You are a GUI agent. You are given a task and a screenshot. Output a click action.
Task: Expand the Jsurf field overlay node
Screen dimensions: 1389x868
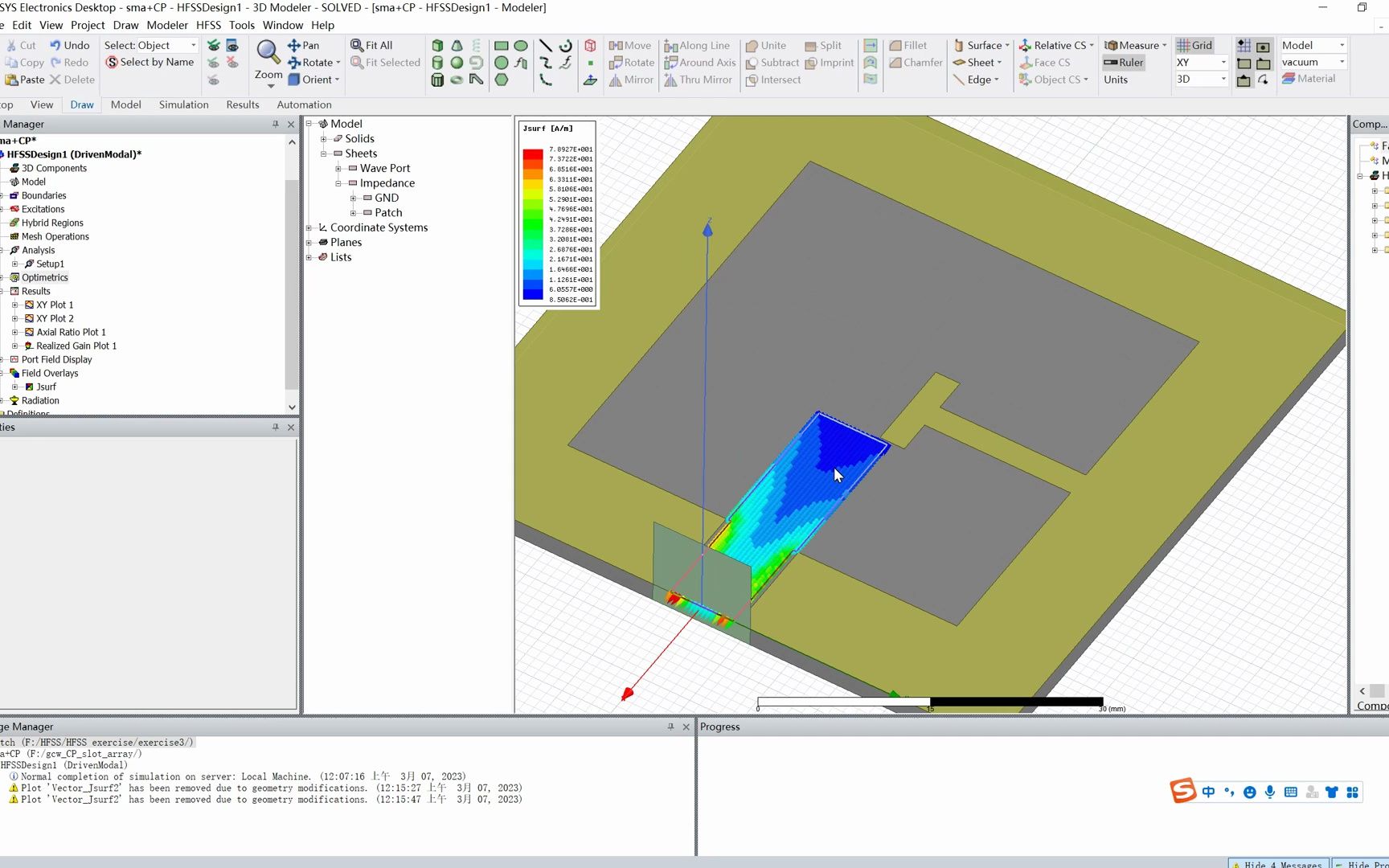(x=14, y=387)
